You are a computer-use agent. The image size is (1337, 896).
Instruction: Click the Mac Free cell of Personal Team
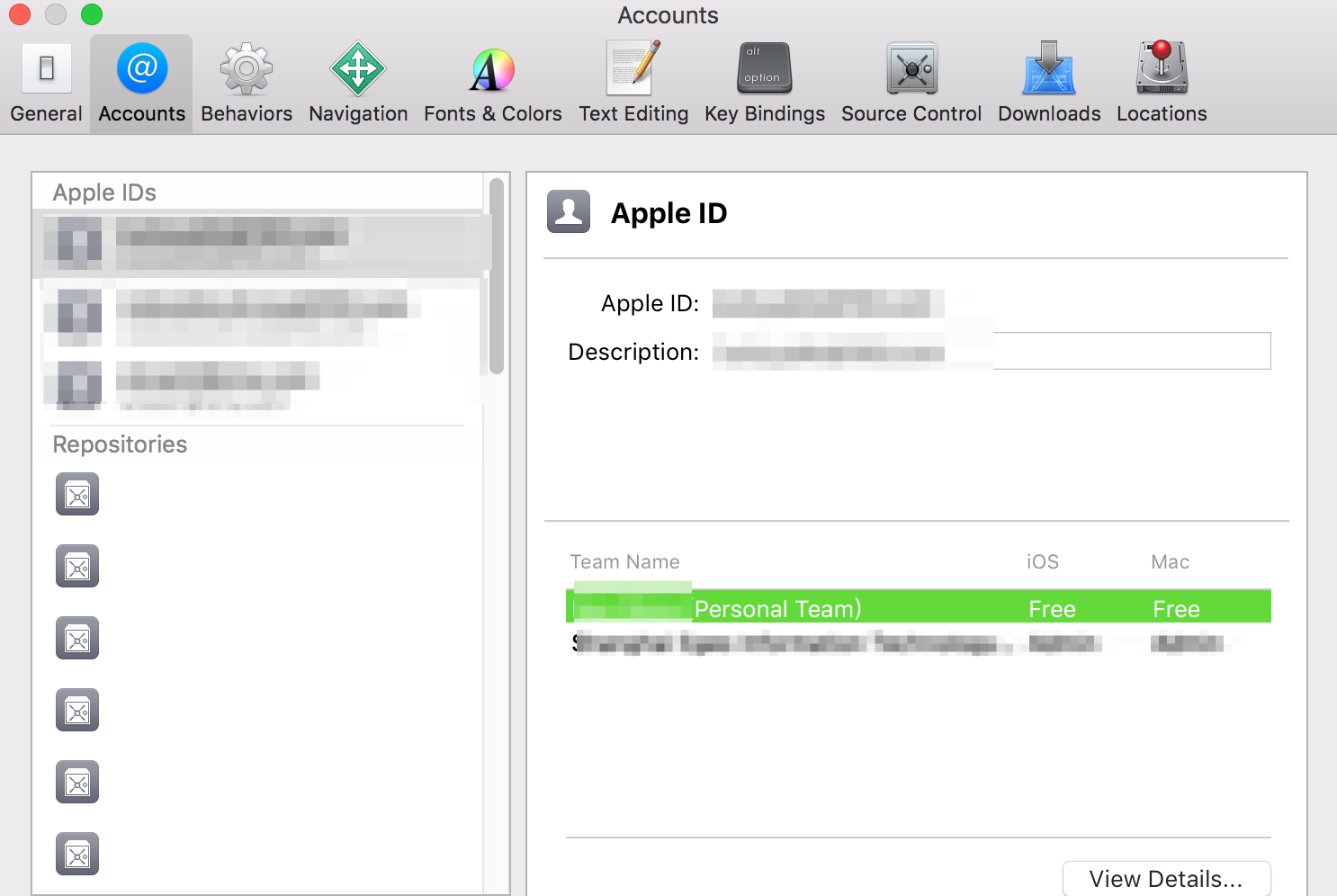[x=1176, y=609]
